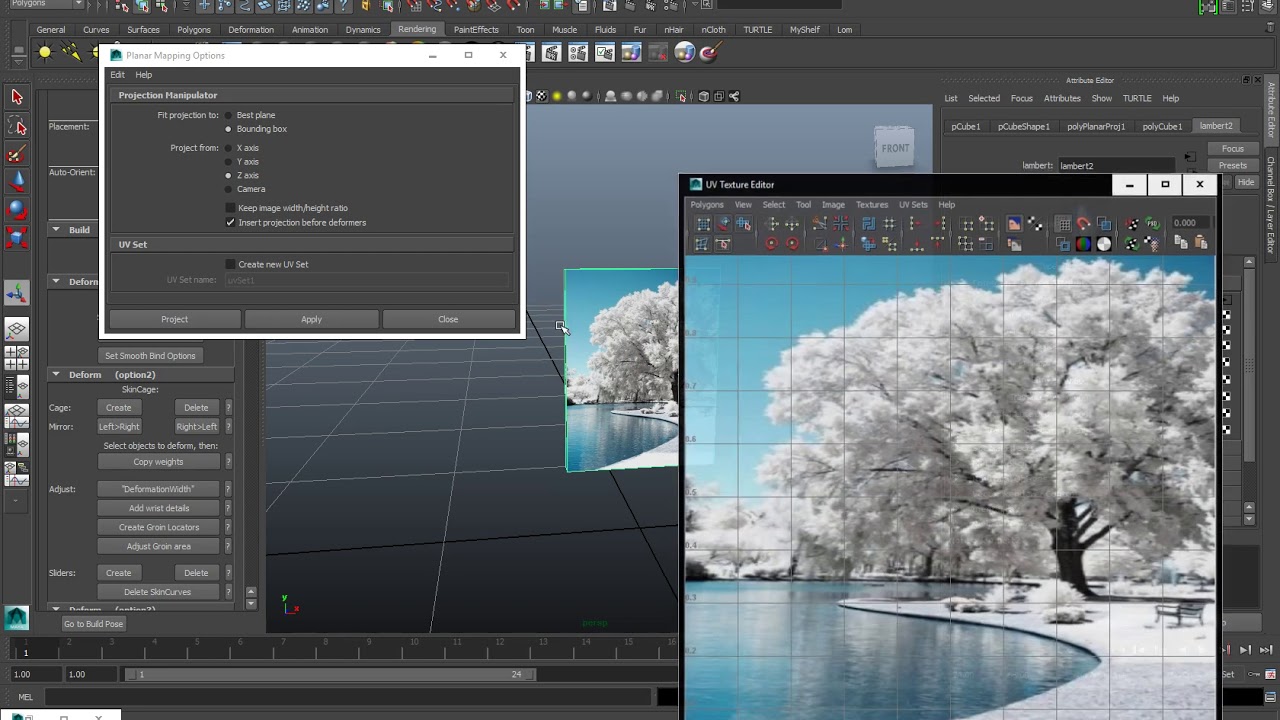The height and width of the screenshot is (720, 1280).
Task: Toggle grid display in UV Texture Editor
Action: pos(1064,224)
